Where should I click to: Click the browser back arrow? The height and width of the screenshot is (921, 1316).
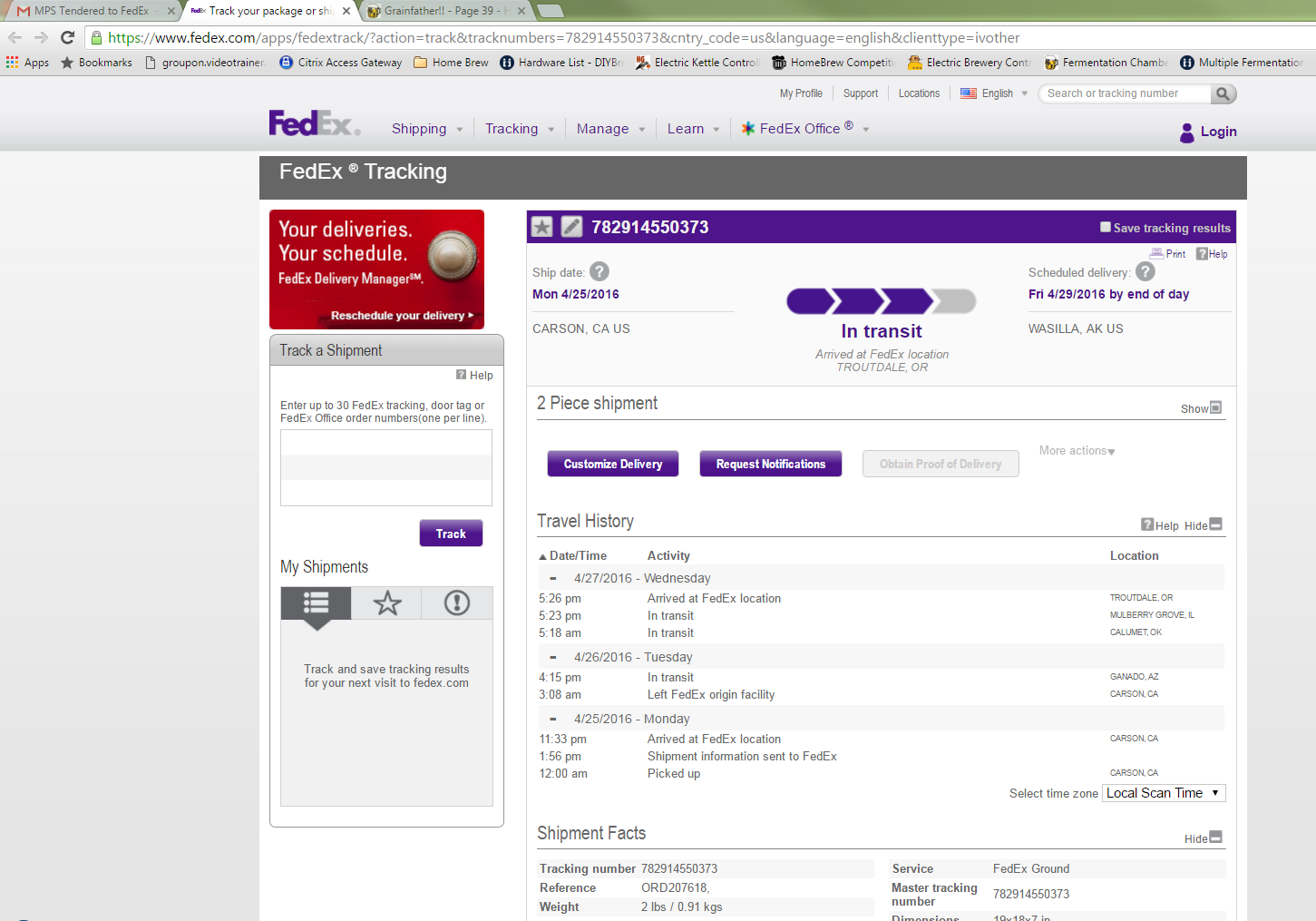point(15,37)
